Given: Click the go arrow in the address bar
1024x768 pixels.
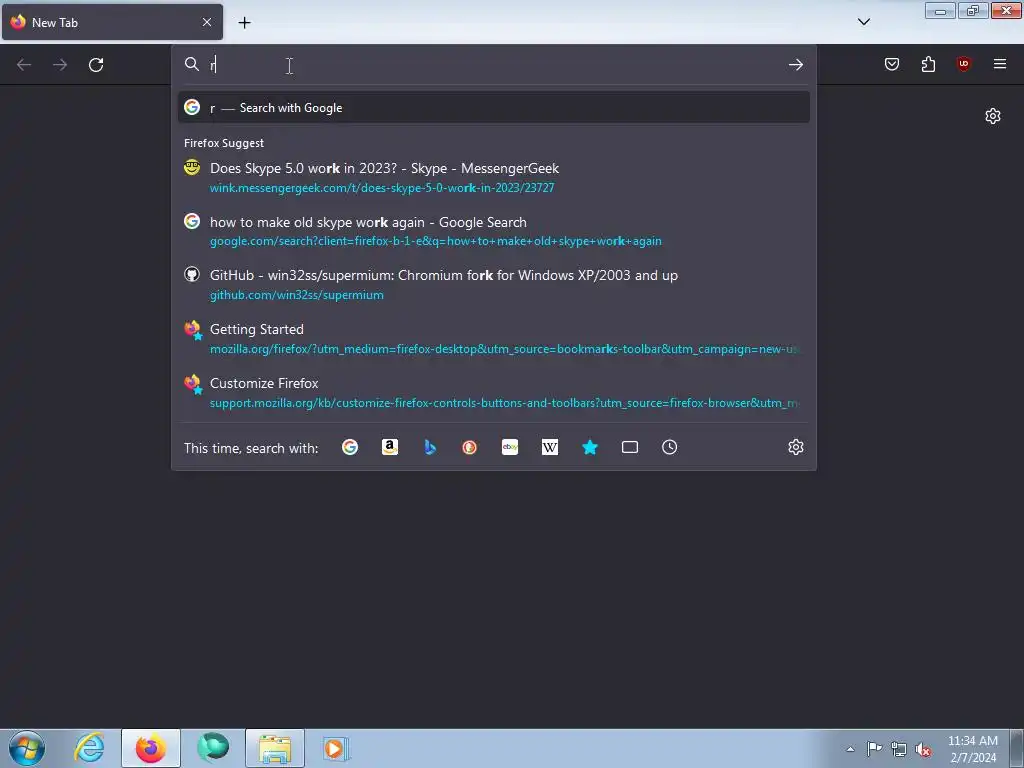Looking at the screenshot, I should click(x=795, y=64).
